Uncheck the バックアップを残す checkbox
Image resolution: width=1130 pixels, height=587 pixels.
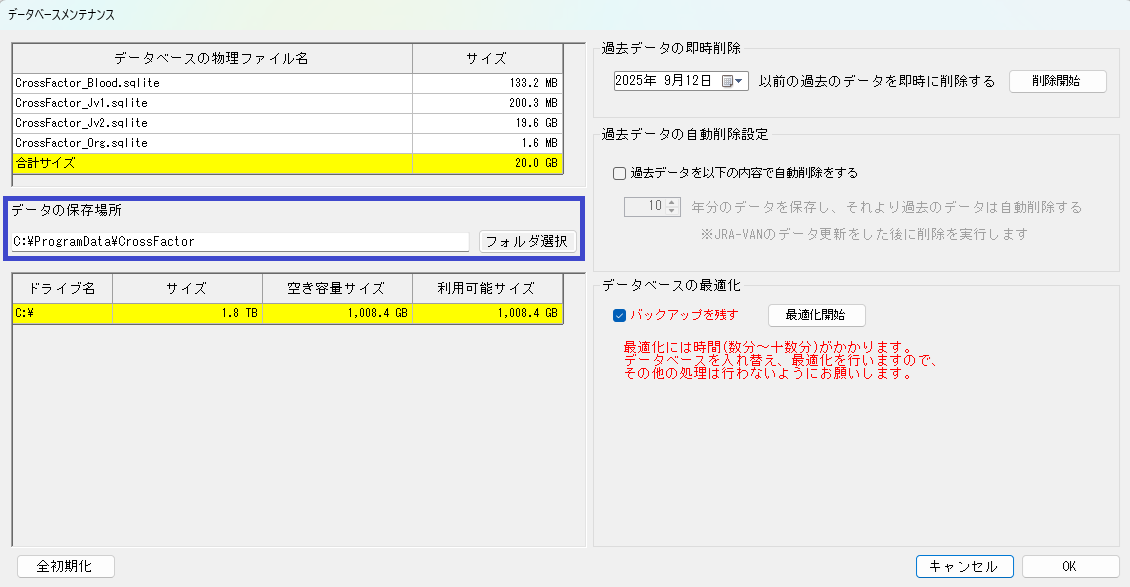[620, 315]
